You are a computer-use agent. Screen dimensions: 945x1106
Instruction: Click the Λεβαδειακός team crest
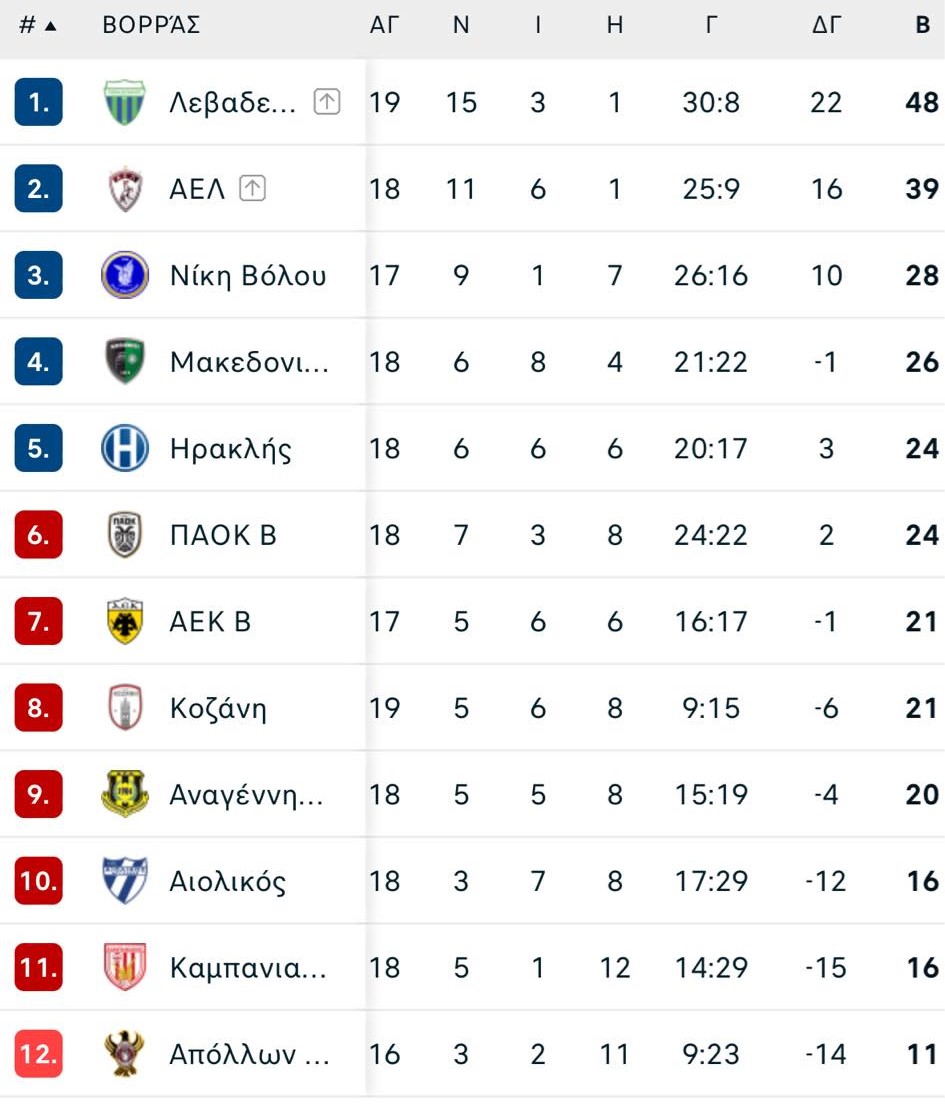point(125,102)
